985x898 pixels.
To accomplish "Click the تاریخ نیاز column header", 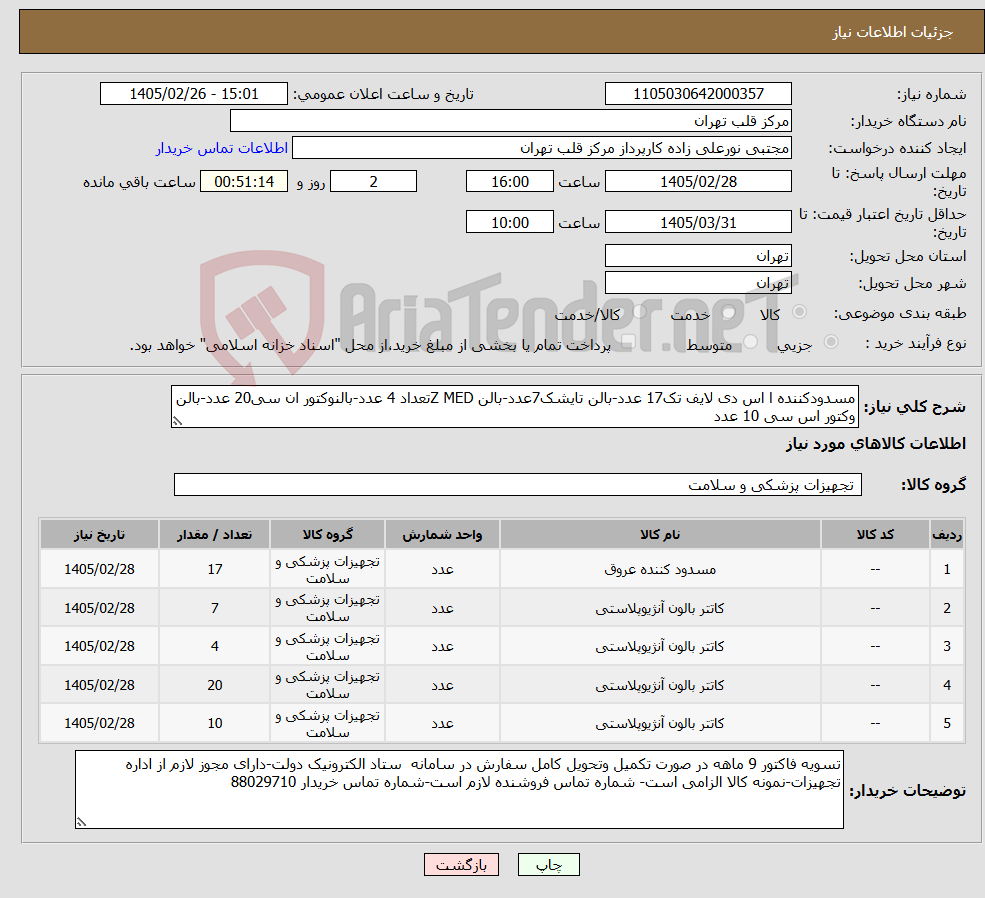I will [x=99, y=534].
